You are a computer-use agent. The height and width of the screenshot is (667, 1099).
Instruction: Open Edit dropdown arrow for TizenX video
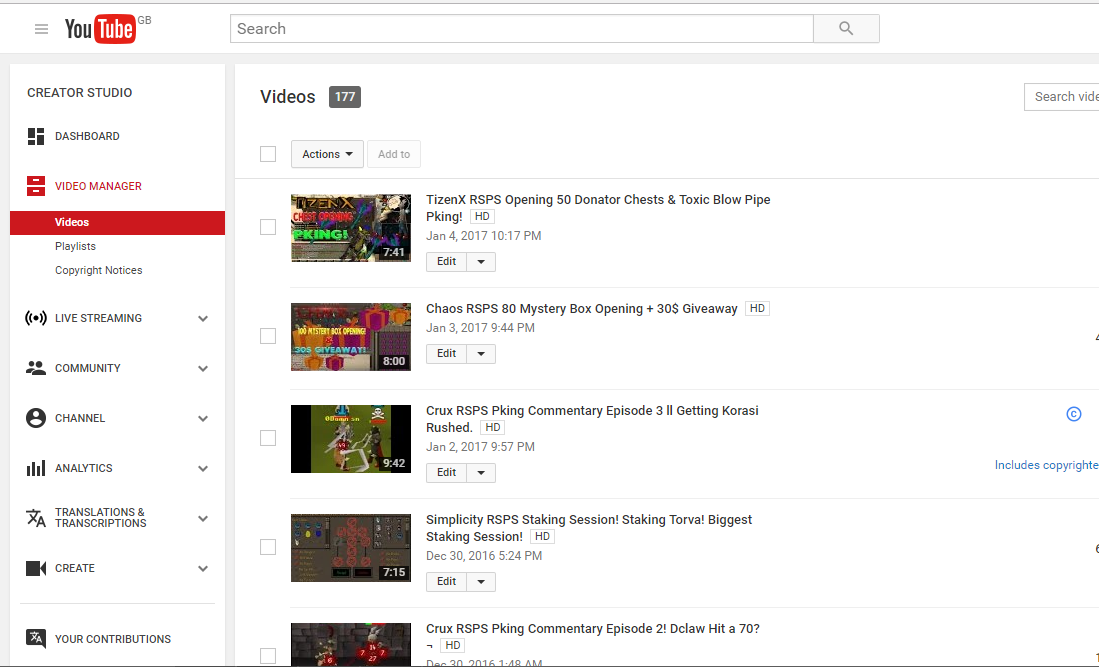481,261
